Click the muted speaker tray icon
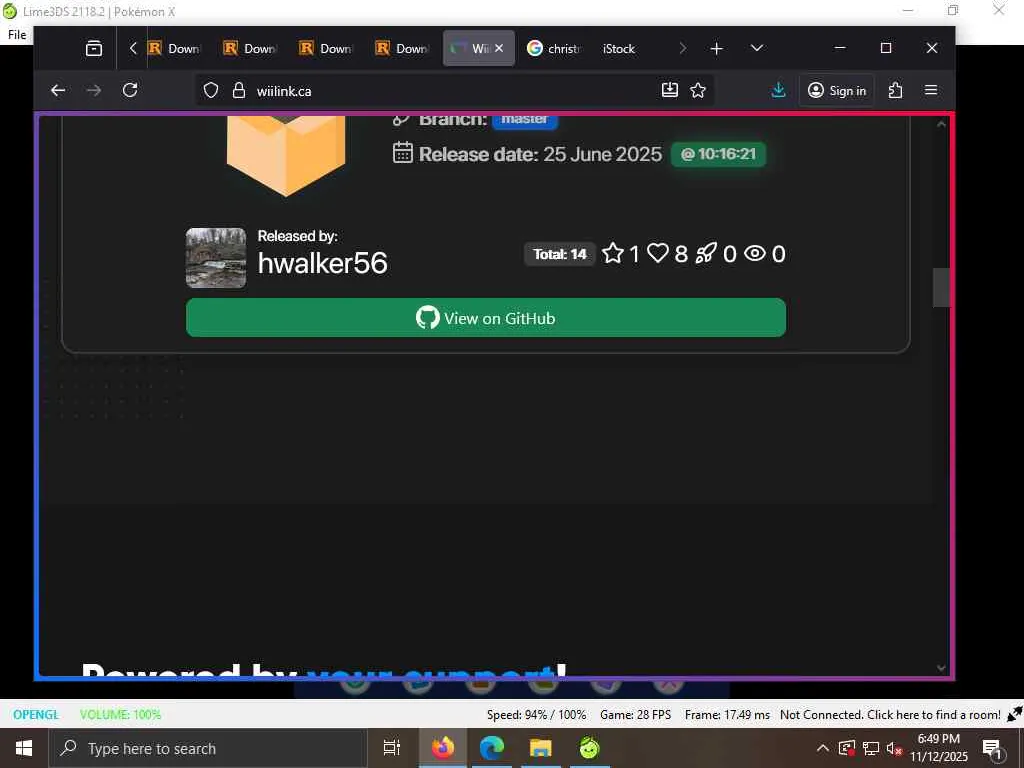Viewport: 1024px width, 768px height. pos(894,748)
